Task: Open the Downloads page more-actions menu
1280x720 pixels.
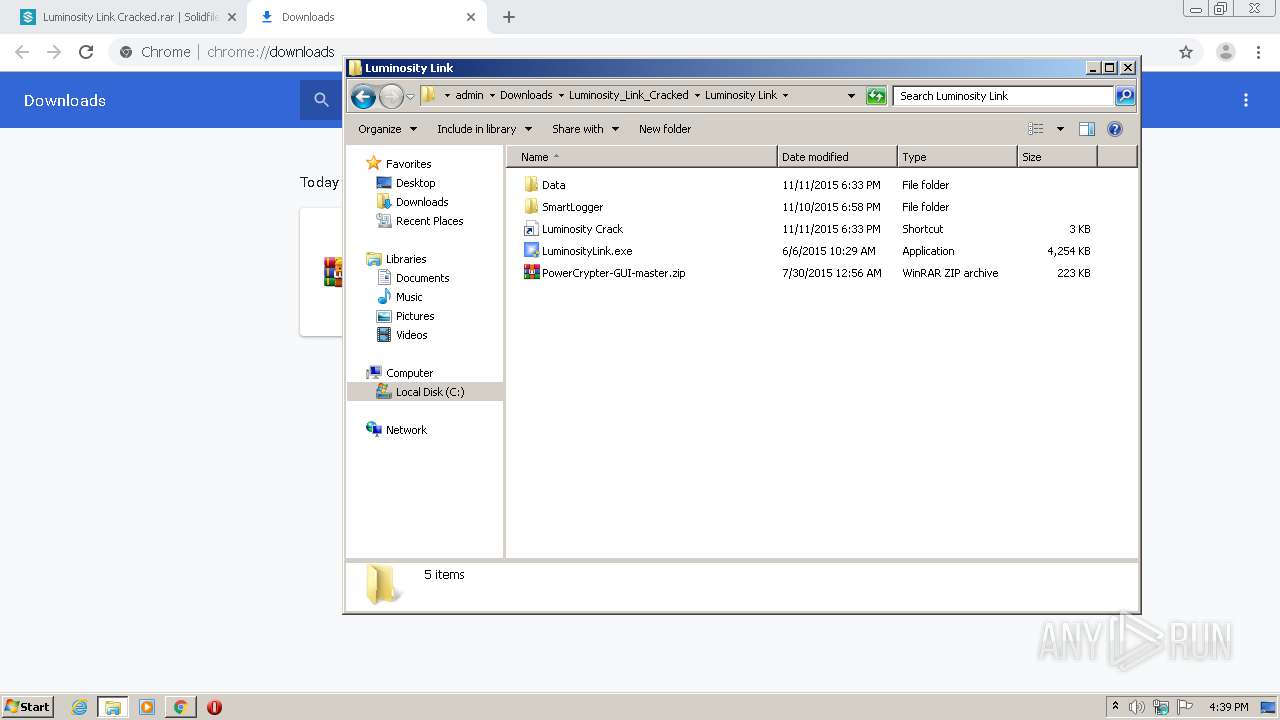Action: [x=1246, y=100]
